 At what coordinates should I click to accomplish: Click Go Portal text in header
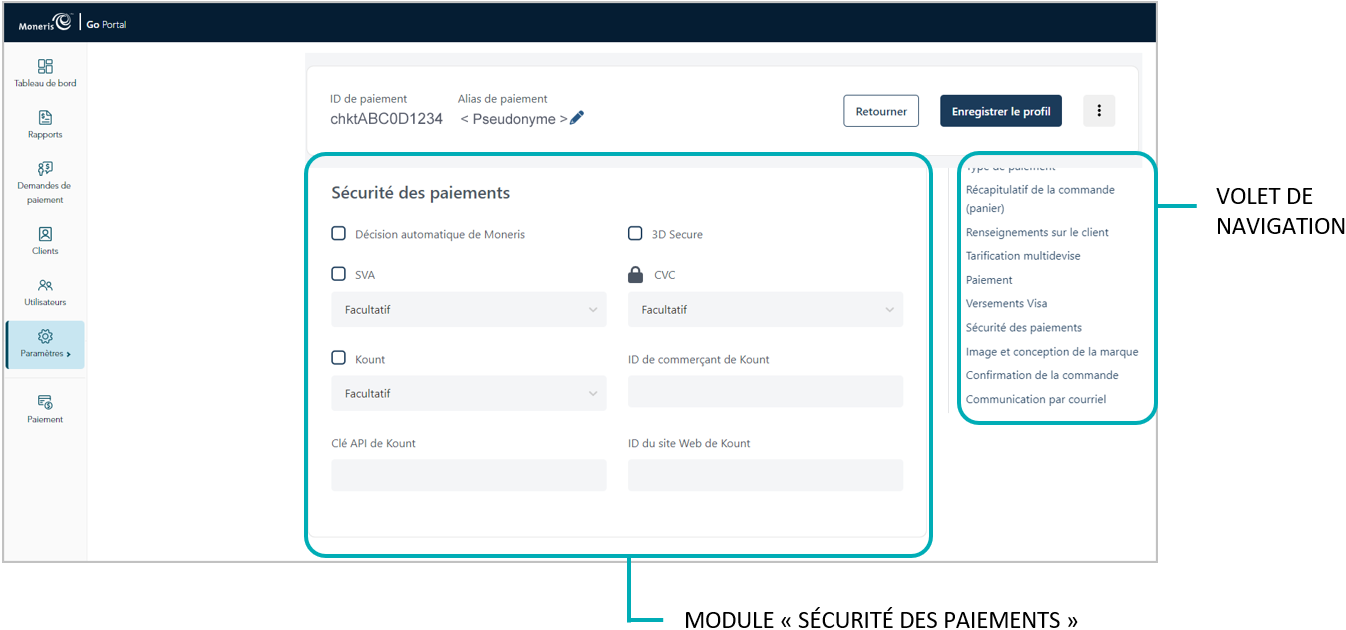(x=106, y=24)
